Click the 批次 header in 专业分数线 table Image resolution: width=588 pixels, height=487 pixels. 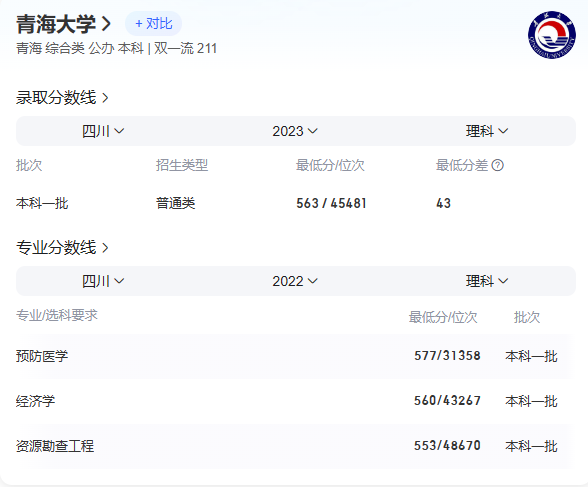pos(526,317)
